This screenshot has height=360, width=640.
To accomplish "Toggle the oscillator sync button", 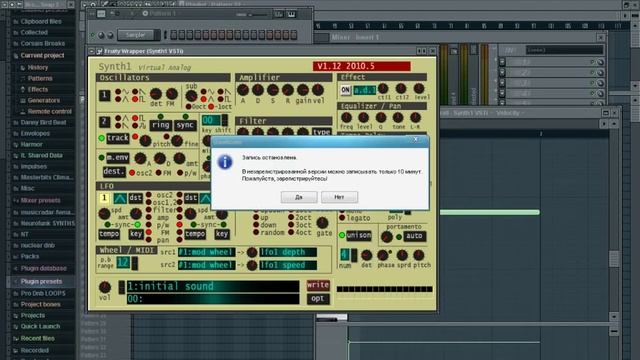I will [x=185, y=125].
